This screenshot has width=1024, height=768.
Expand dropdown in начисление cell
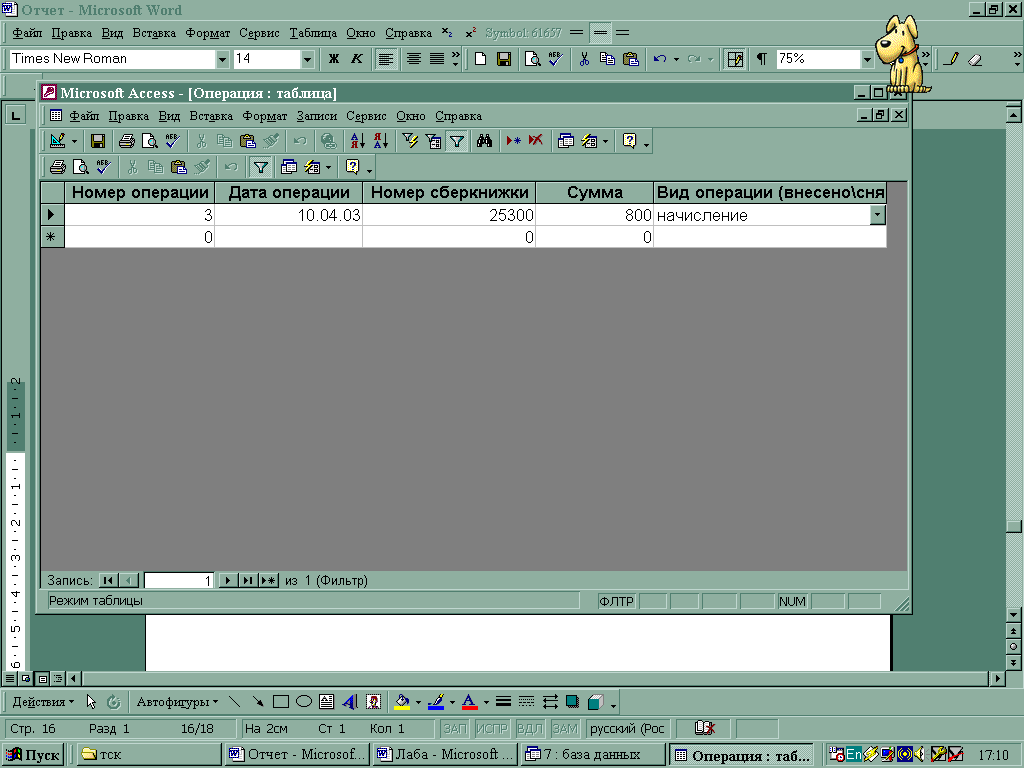click(878, 214)
